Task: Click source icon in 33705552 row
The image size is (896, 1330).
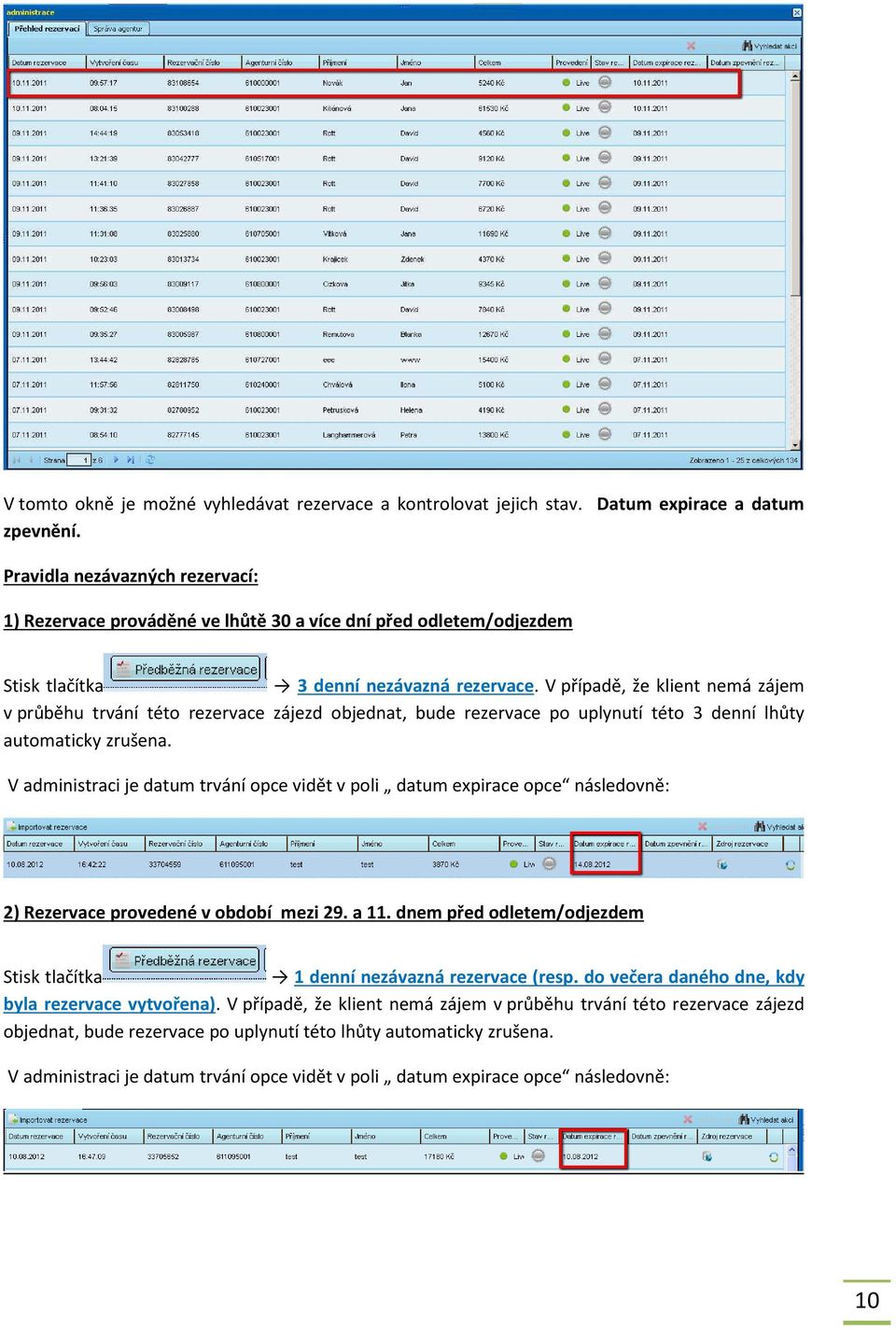Action: [707, 1156]
